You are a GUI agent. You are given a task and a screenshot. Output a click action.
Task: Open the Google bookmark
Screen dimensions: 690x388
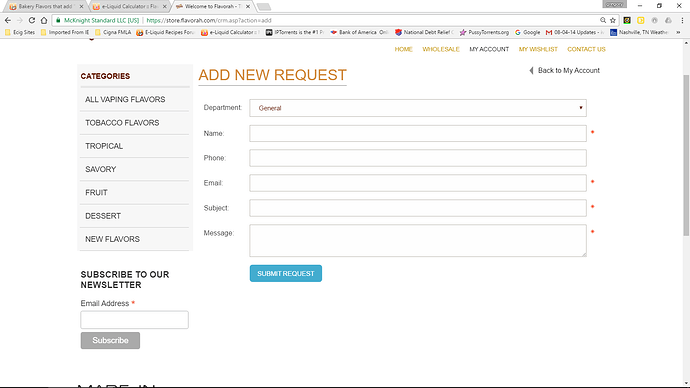527,32
